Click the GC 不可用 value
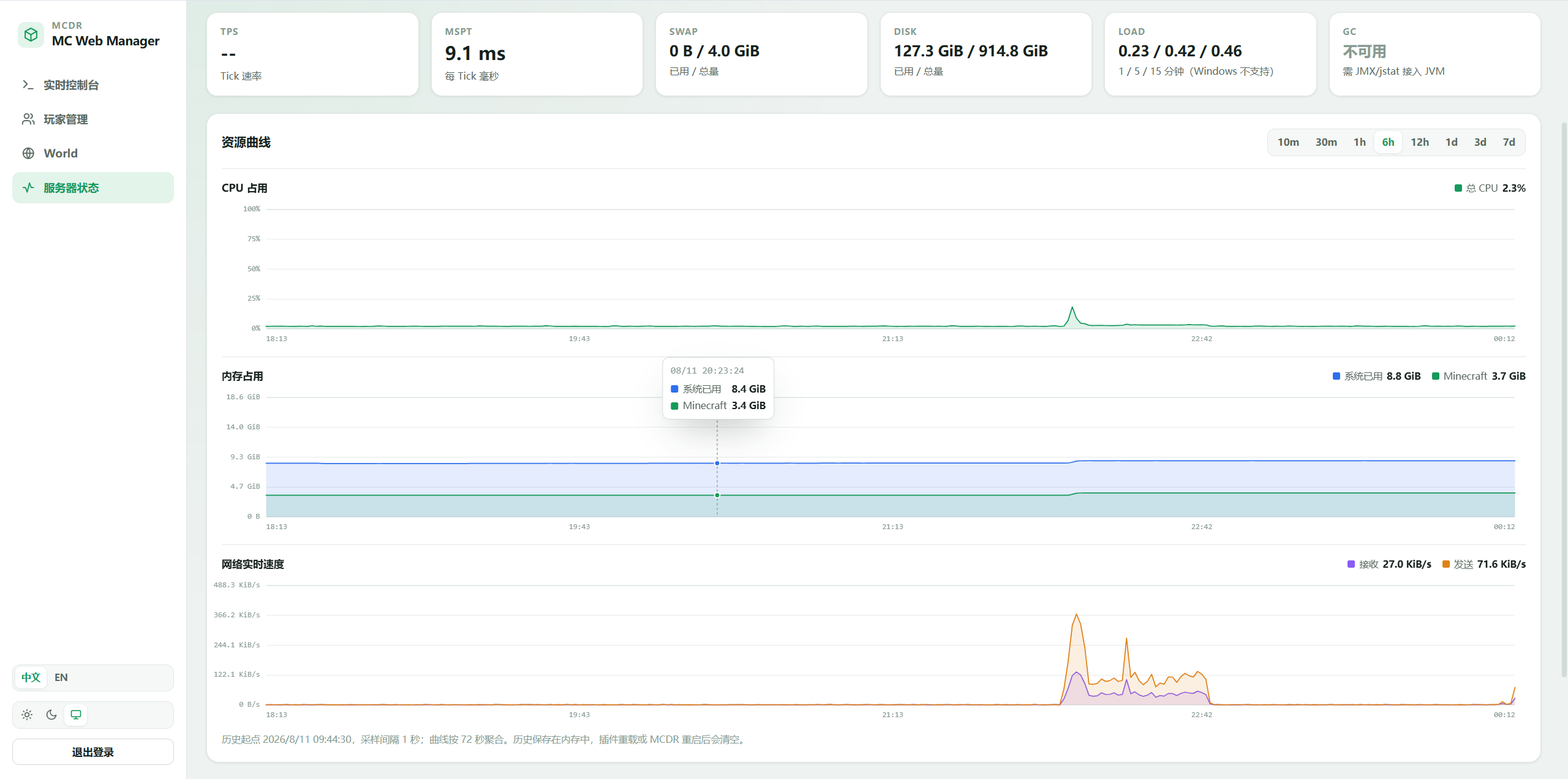This screenshot has width=1568, height=779. 1364,51
